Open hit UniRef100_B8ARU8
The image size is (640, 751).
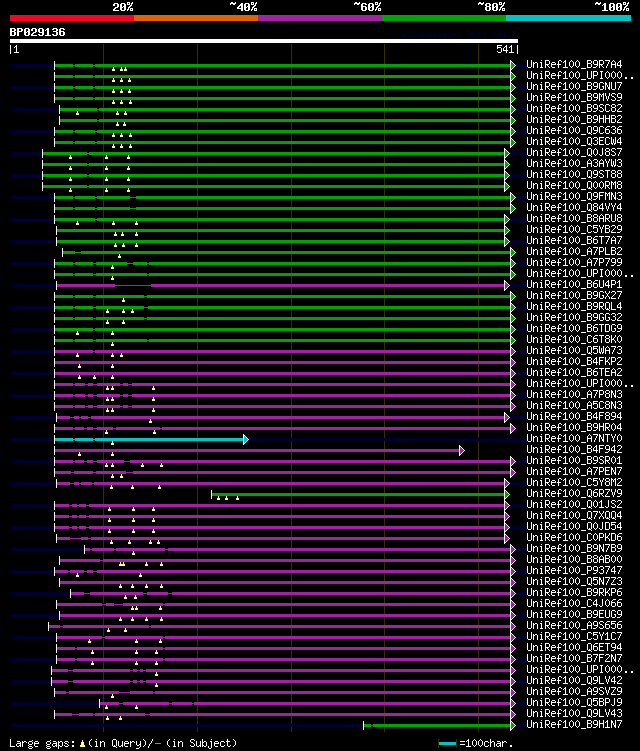point(574,218)
